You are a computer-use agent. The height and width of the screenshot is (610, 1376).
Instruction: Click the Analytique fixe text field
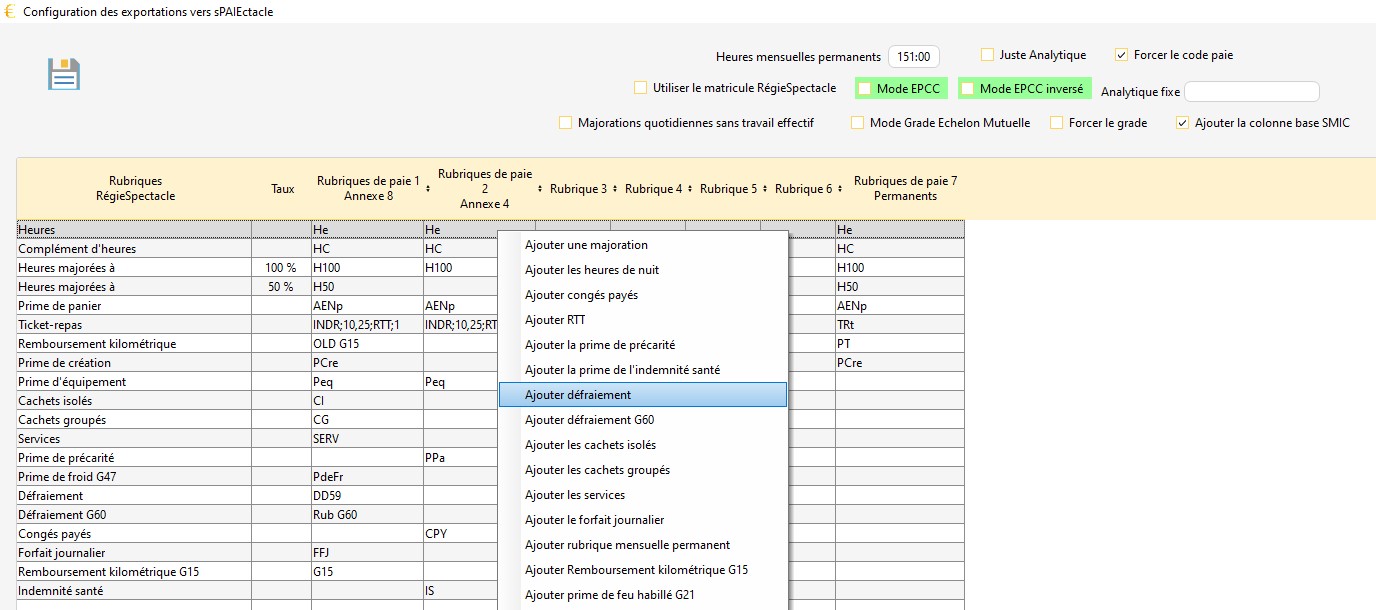click(1251, 92)
